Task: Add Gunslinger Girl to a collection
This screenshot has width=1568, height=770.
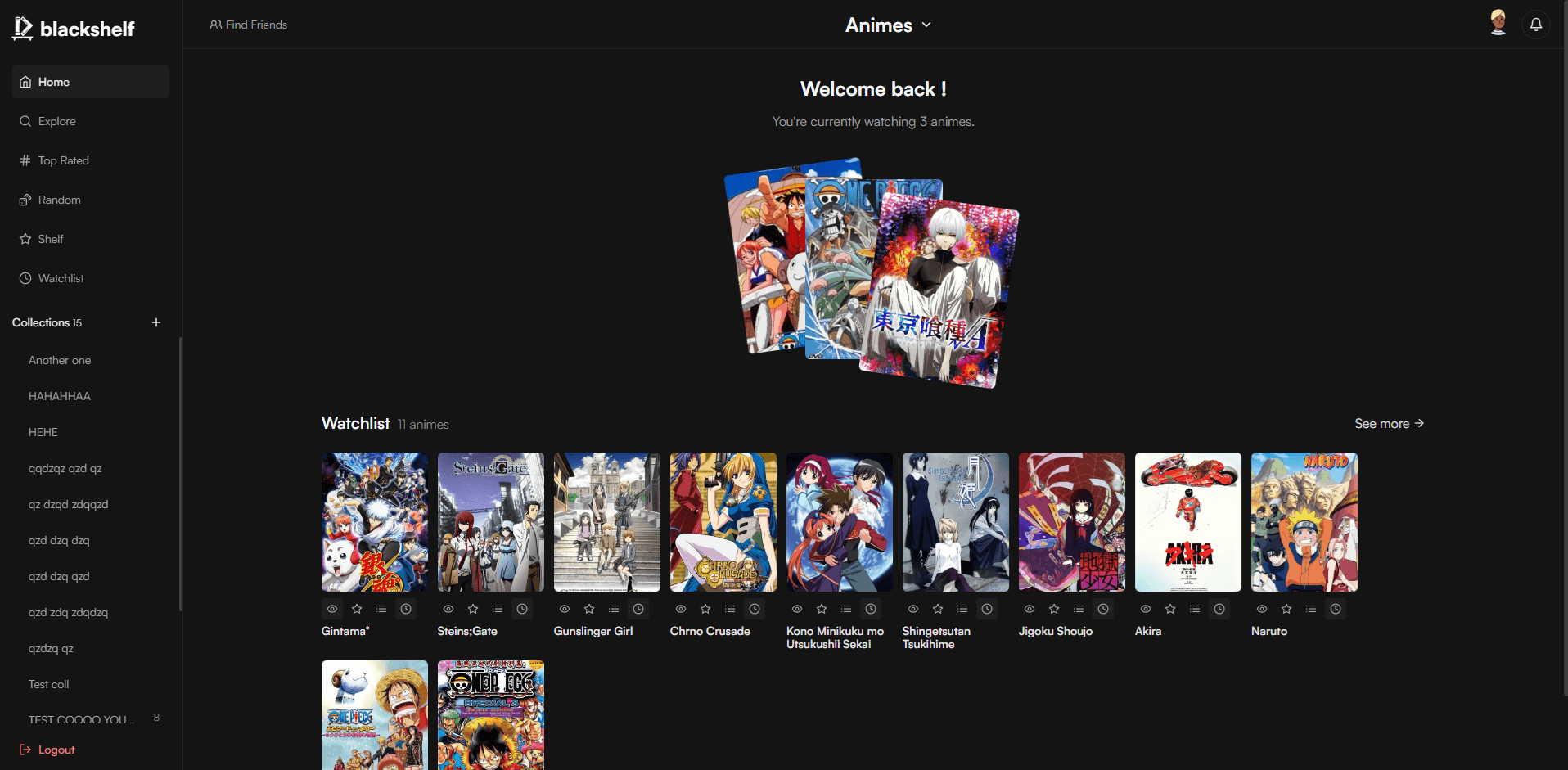Action: pyautogui.click(x=614, y=609)
